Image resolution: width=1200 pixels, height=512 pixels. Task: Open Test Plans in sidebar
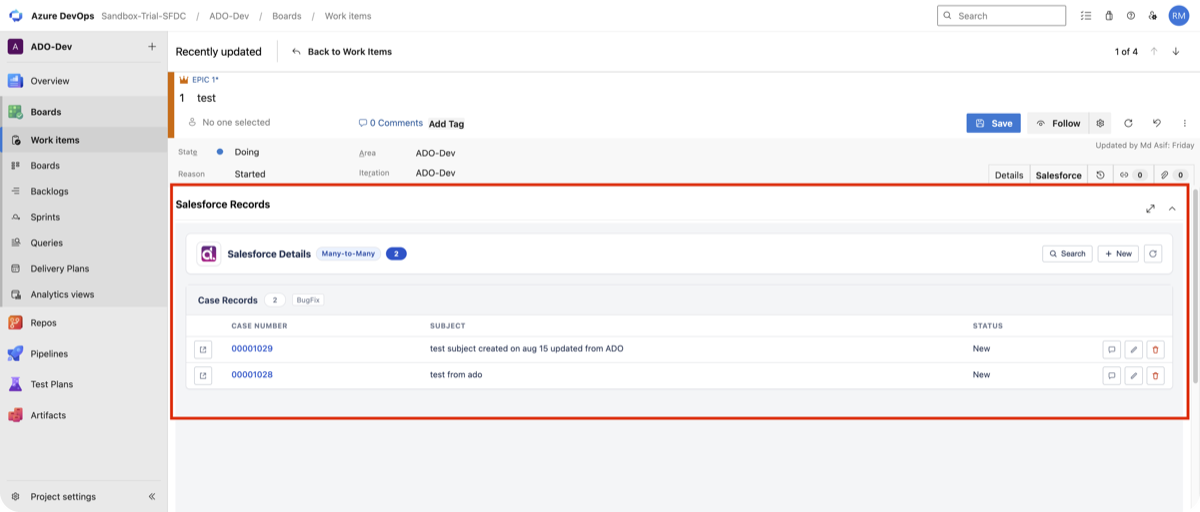pos(84,384)
